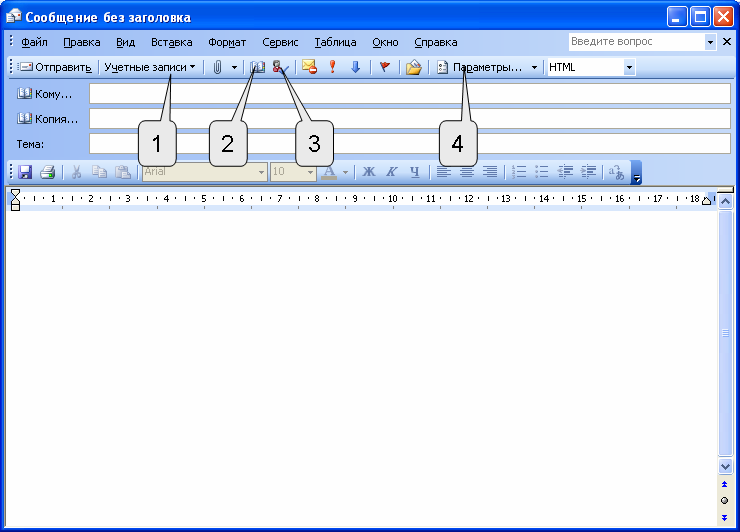740x532 pixels.
Task: Click the select browse object circle button
Action: 725,501
